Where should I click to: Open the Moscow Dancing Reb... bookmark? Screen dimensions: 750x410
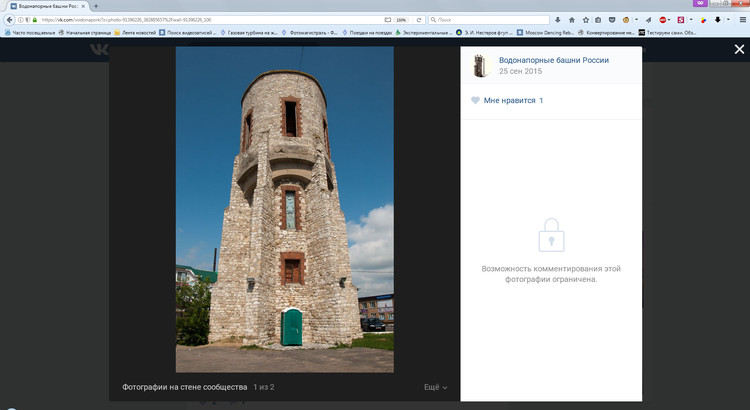click(545, 33)
